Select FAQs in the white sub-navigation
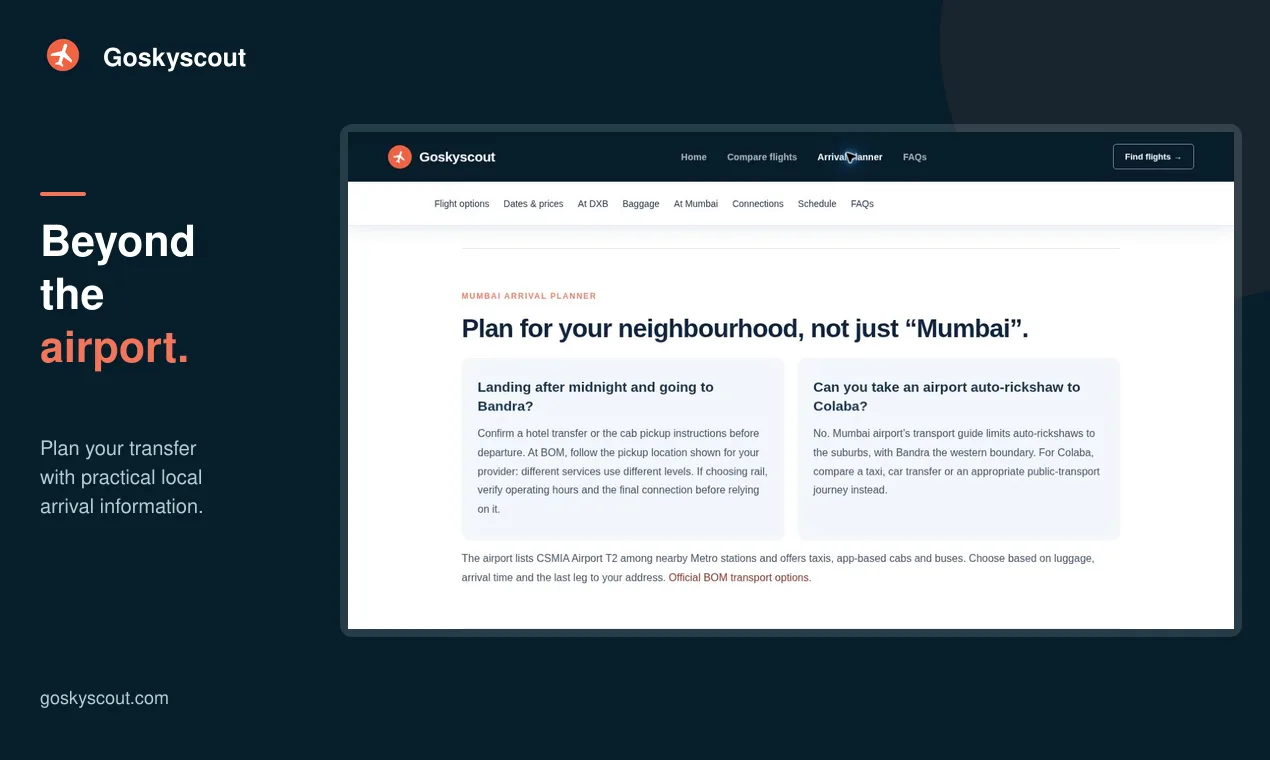The width and height of the screenshot is (1270, 760). 862,204
